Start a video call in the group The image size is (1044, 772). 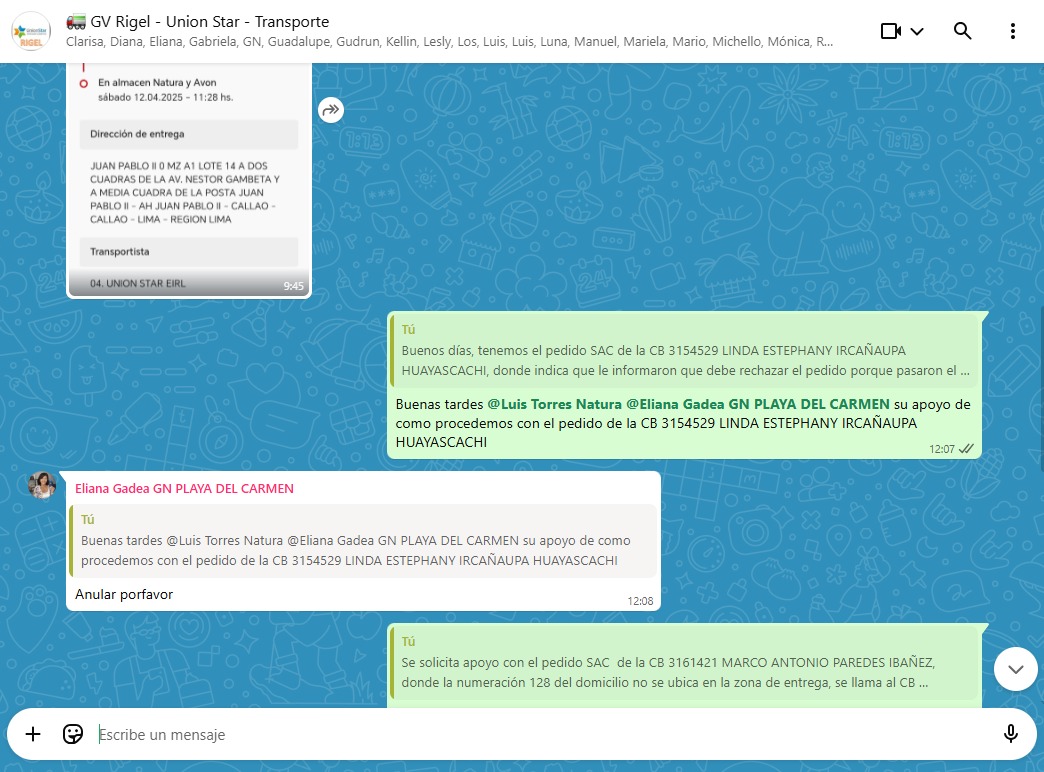click(890, 31)
